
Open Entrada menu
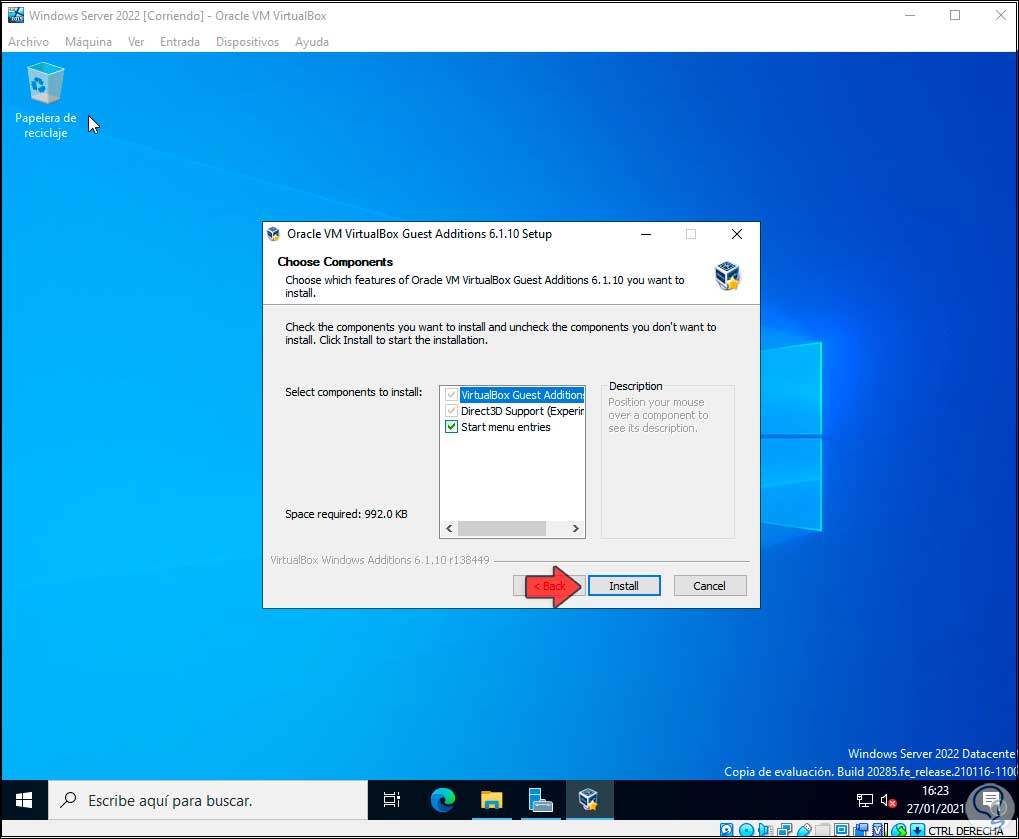click(x=180, y=42)
